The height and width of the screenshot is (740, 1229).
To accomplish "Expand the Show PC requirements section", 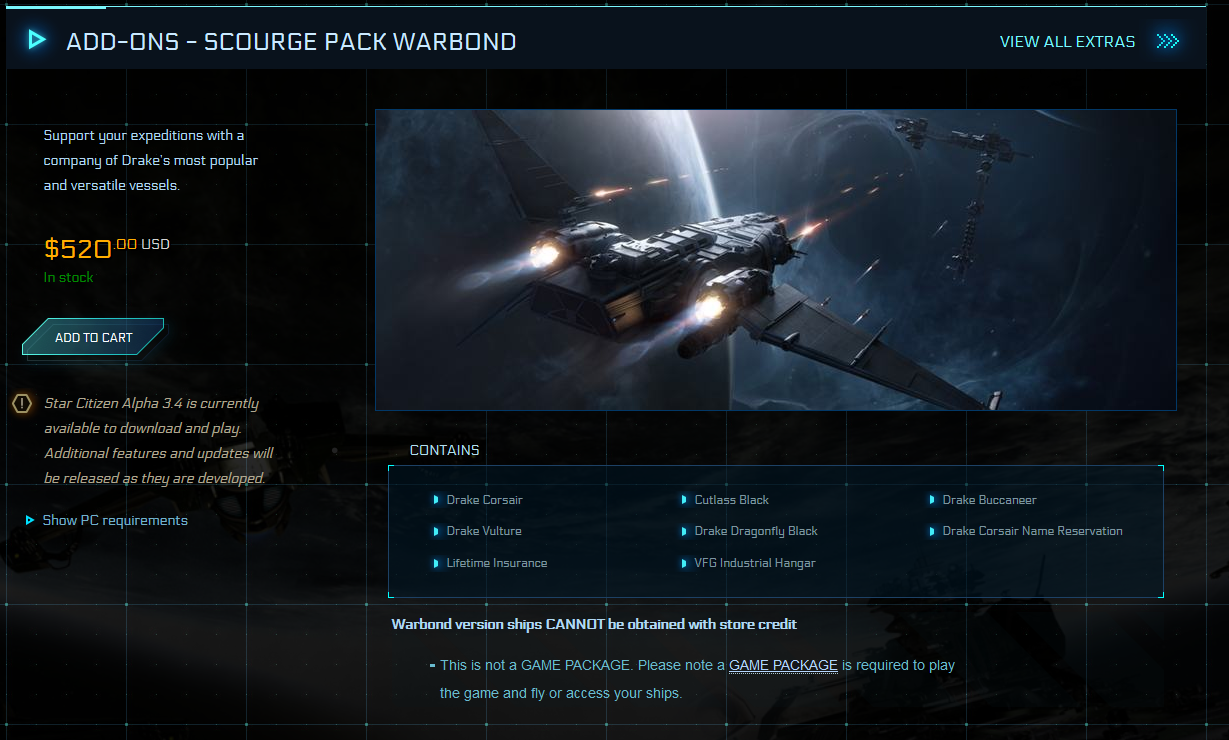I will click(107, 520).
